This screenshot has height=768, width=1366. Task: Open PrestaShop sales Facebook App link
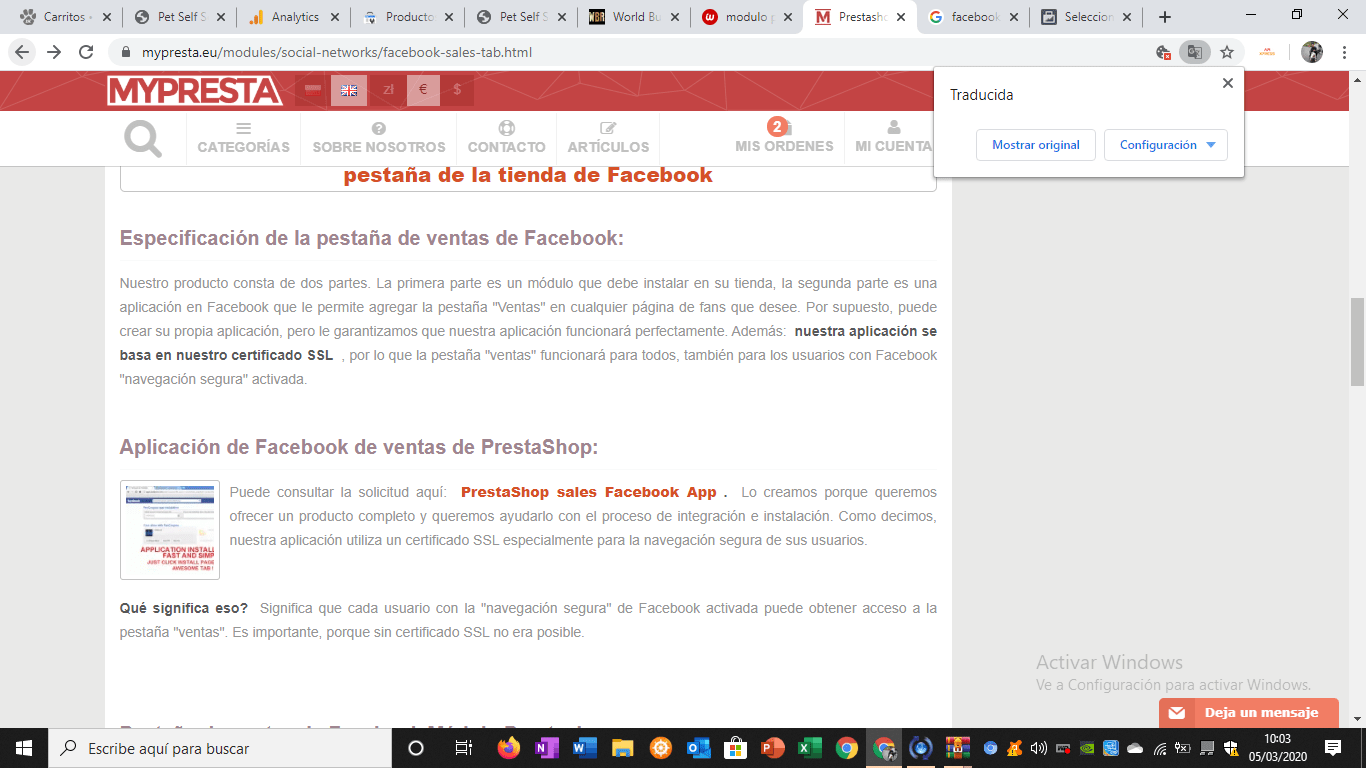point(589,492)
